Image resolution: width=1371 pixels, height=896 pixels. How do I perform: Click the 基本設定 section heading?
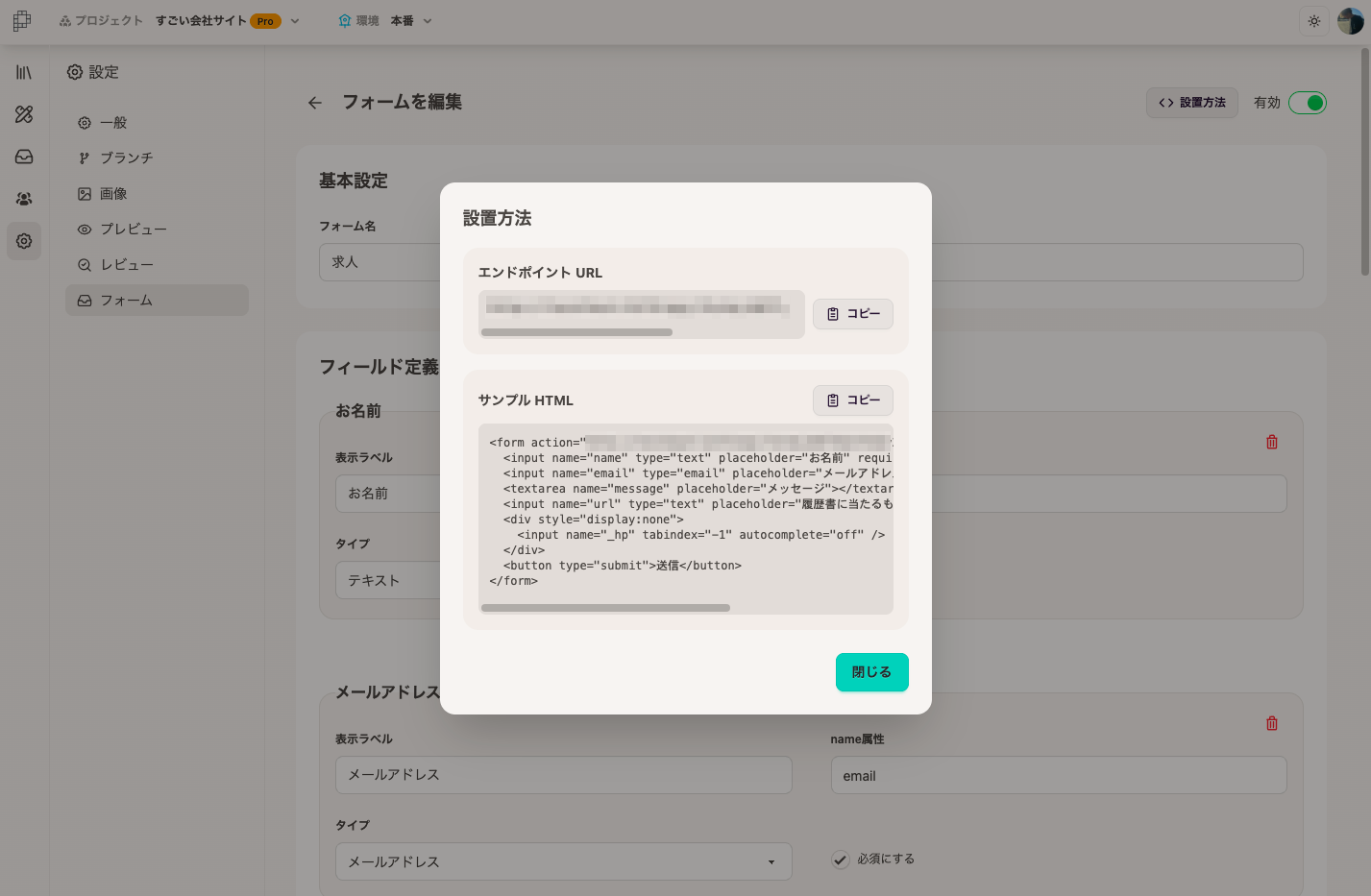354,181
